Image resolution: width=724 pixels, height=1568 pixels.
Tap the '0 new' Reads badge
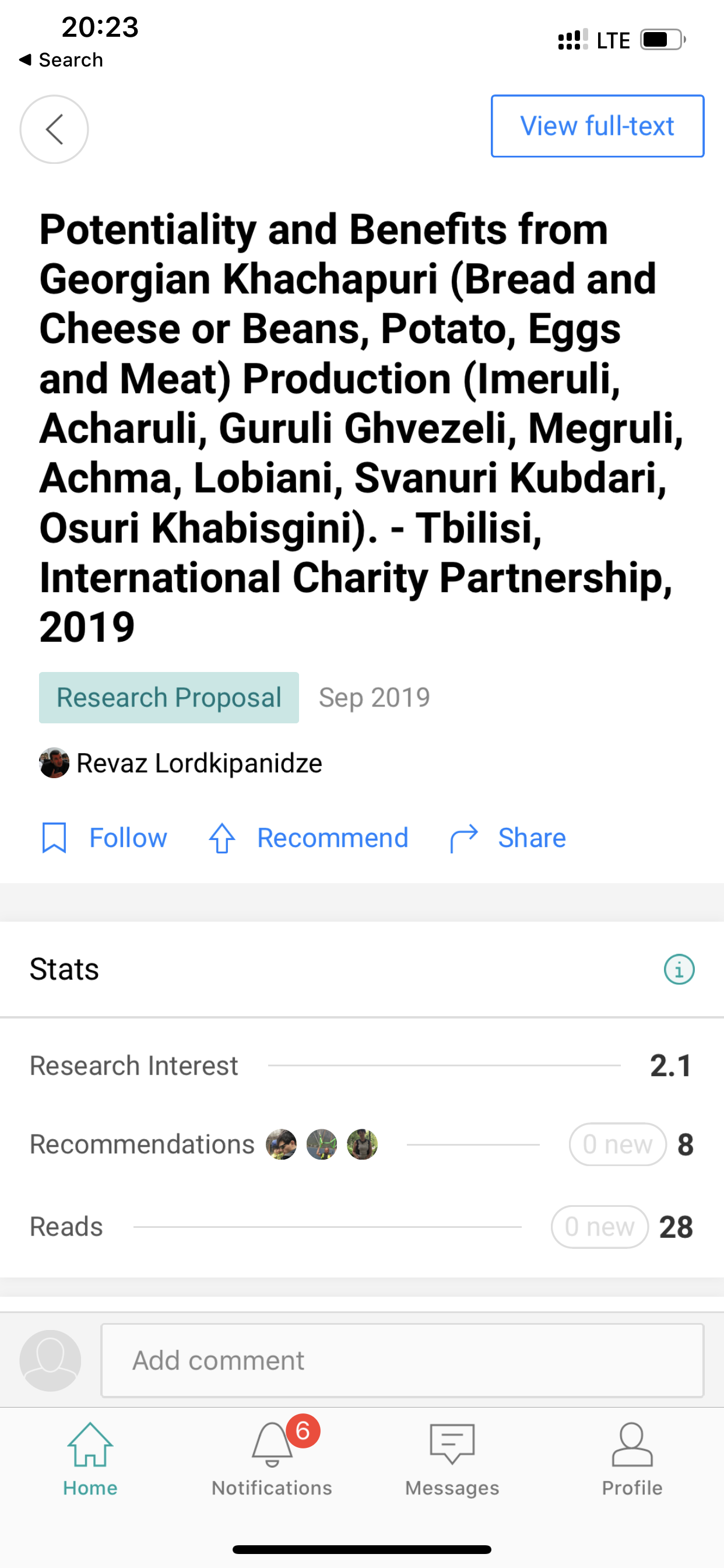[x=599, y=1227]
